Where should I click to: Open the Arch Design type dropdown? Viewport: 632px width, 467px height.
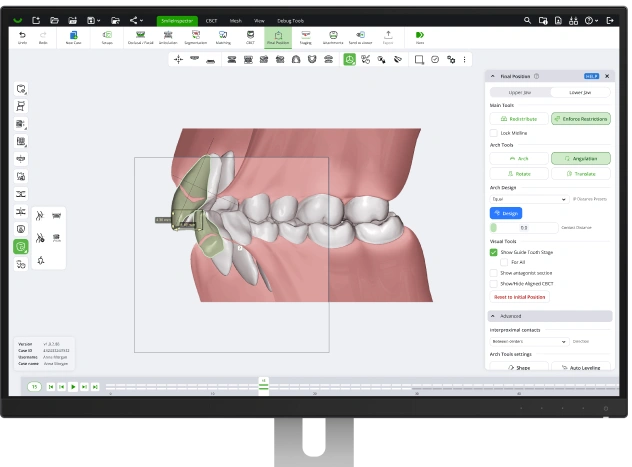529,199
